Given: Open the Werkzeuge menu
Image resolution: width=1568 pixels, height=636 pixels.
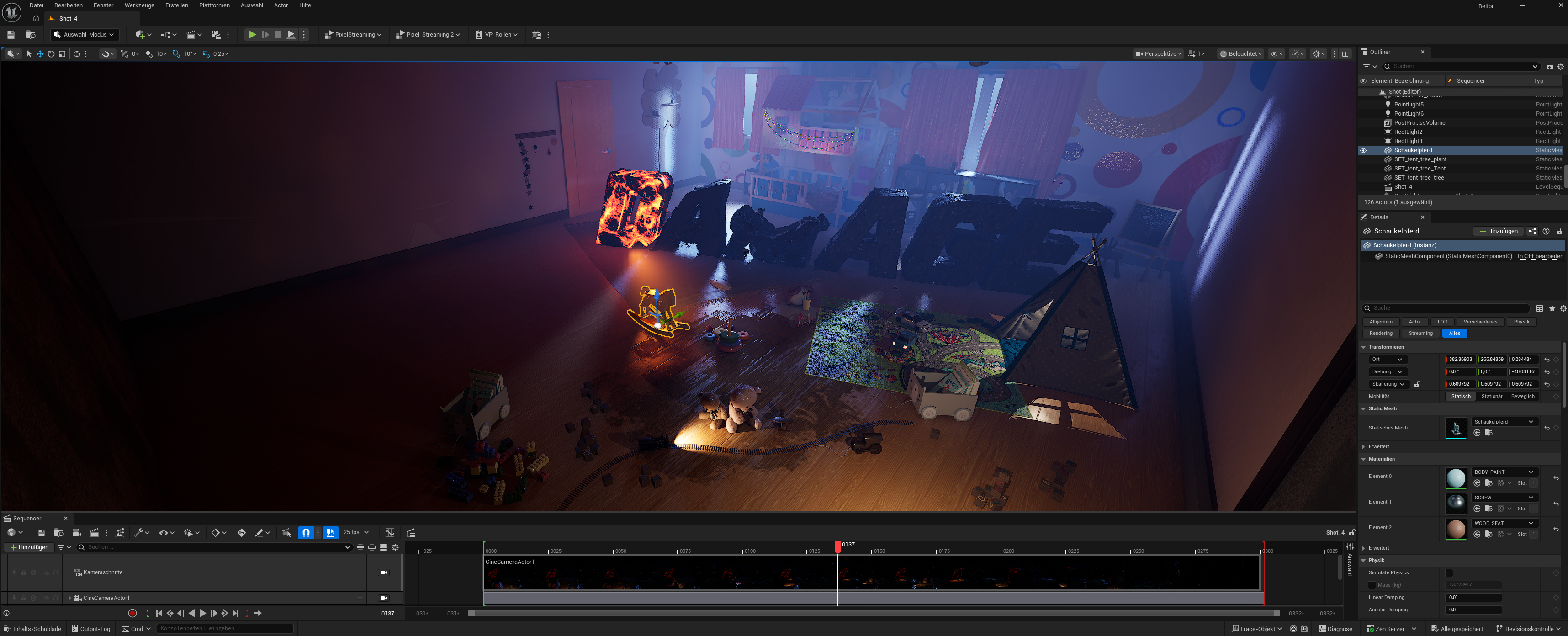Looking at the screenshot, I should point(139,5).
